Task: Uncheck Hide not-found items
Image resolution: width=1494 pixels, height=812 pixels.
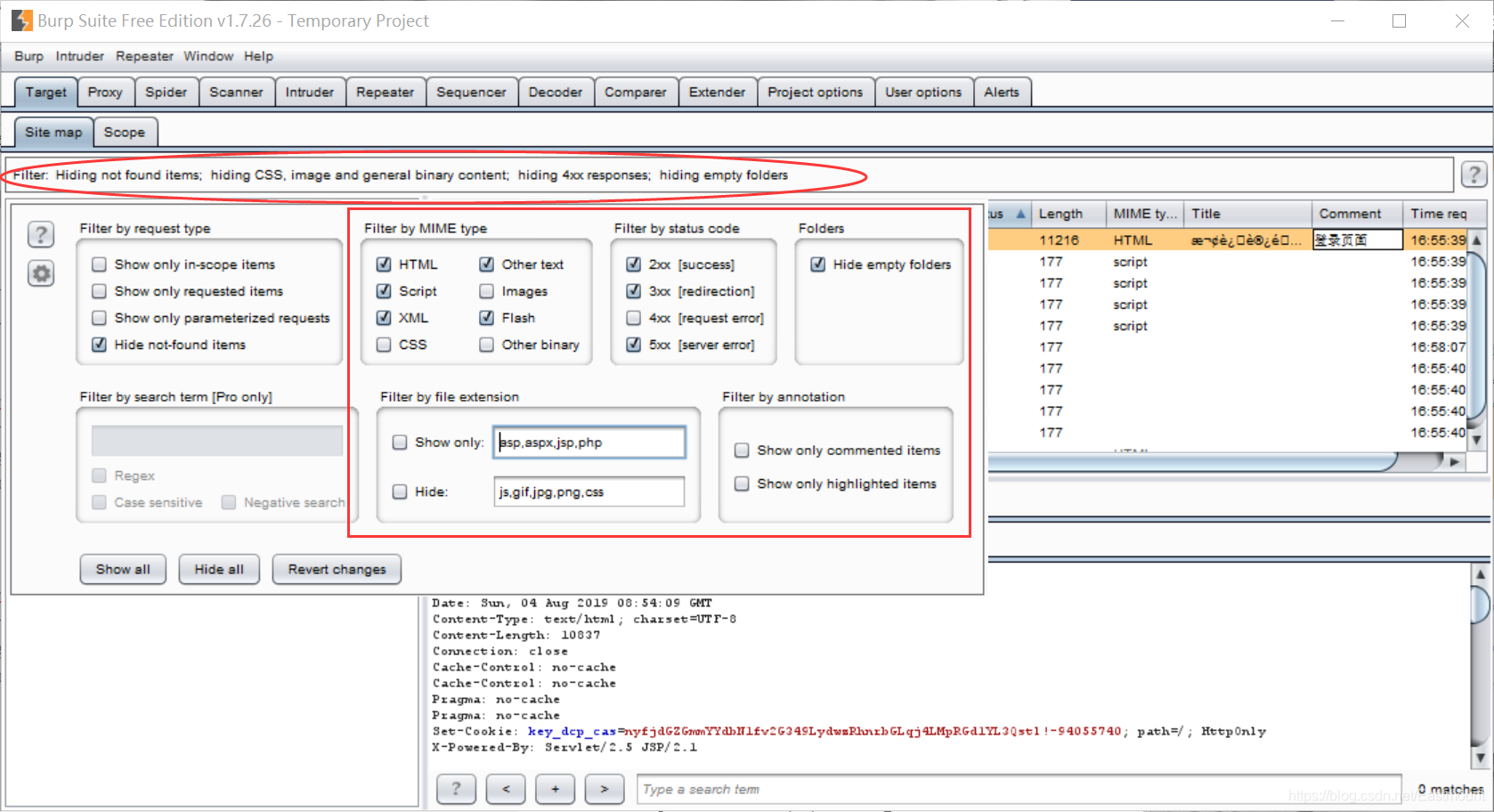Action: click(x=100, y=345)
